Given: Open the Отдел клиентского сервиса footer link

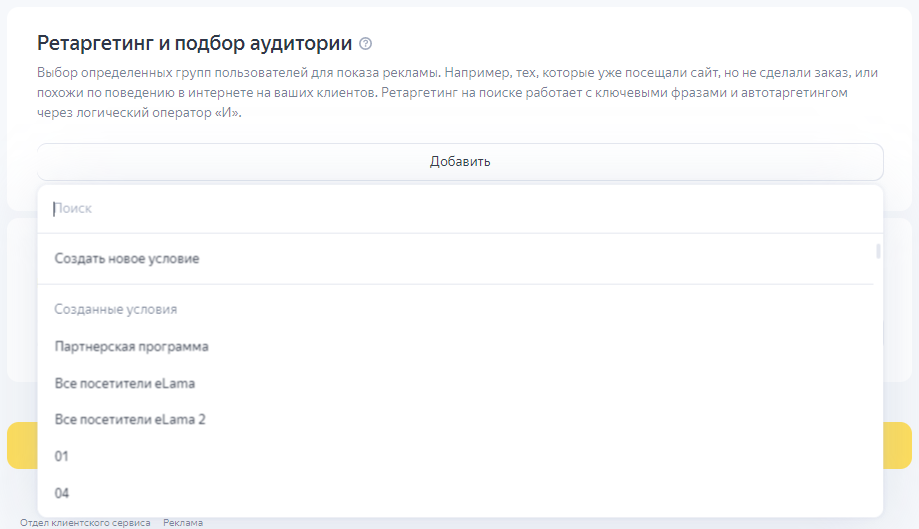Looking at the screenshot, I should tap(85, 523).
